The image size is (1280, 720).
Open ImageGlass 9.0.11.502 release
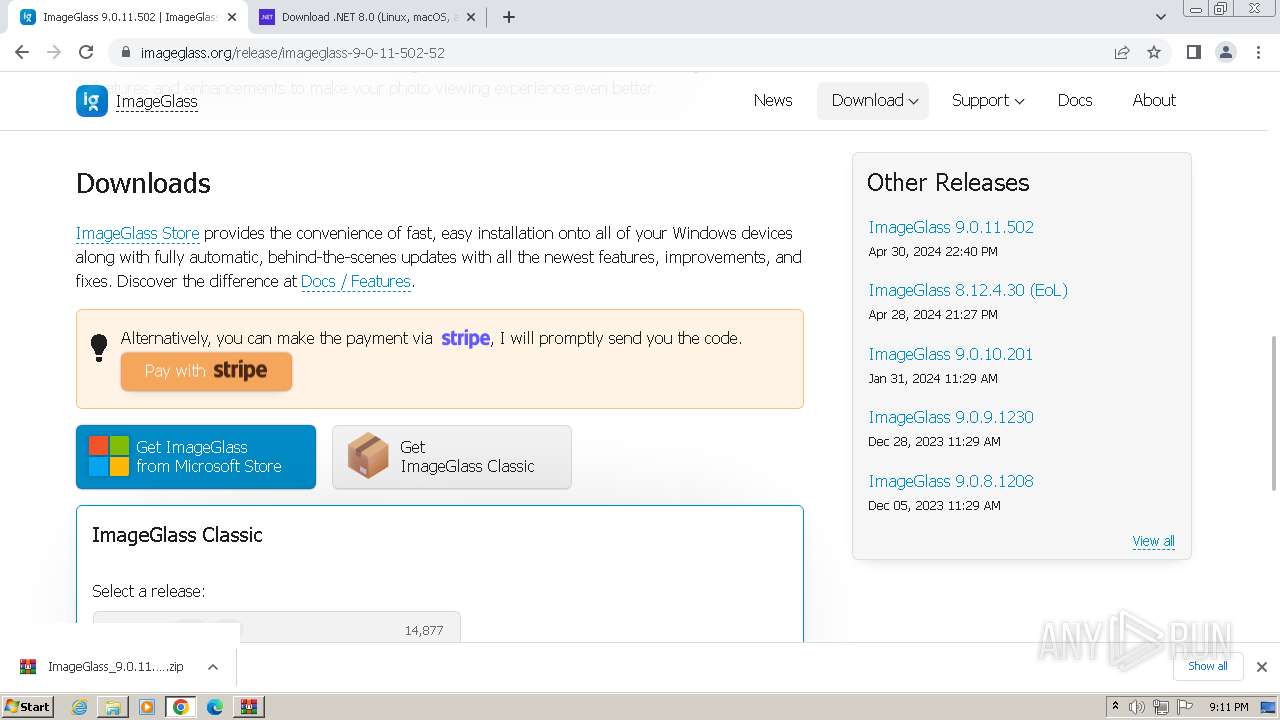coord(951,227)
